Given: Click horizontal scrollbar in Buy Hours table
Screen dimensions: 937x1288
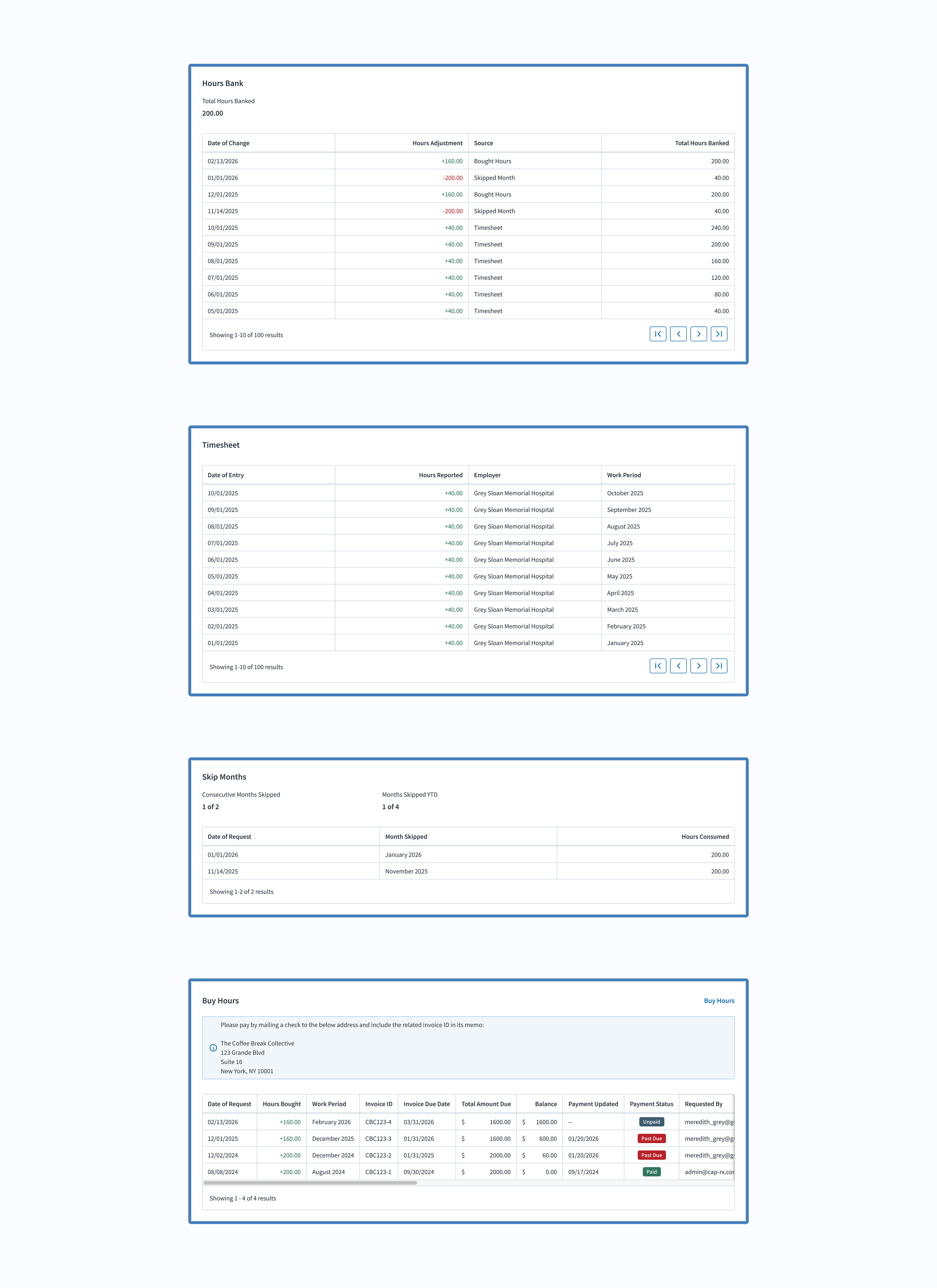Looking at the screenshot, I should [310, 1183].
